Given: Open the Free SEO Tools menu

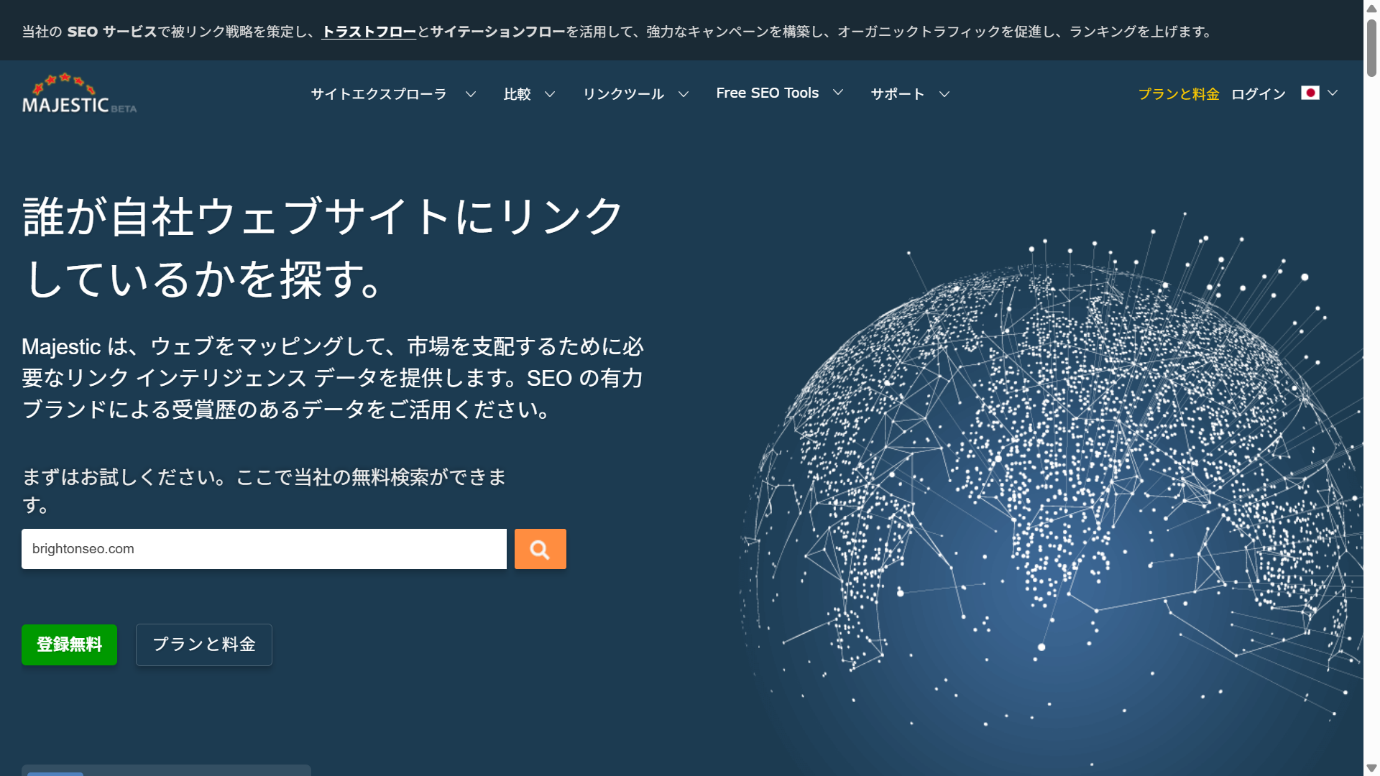Looking at the screenshot, I should 767,93.
